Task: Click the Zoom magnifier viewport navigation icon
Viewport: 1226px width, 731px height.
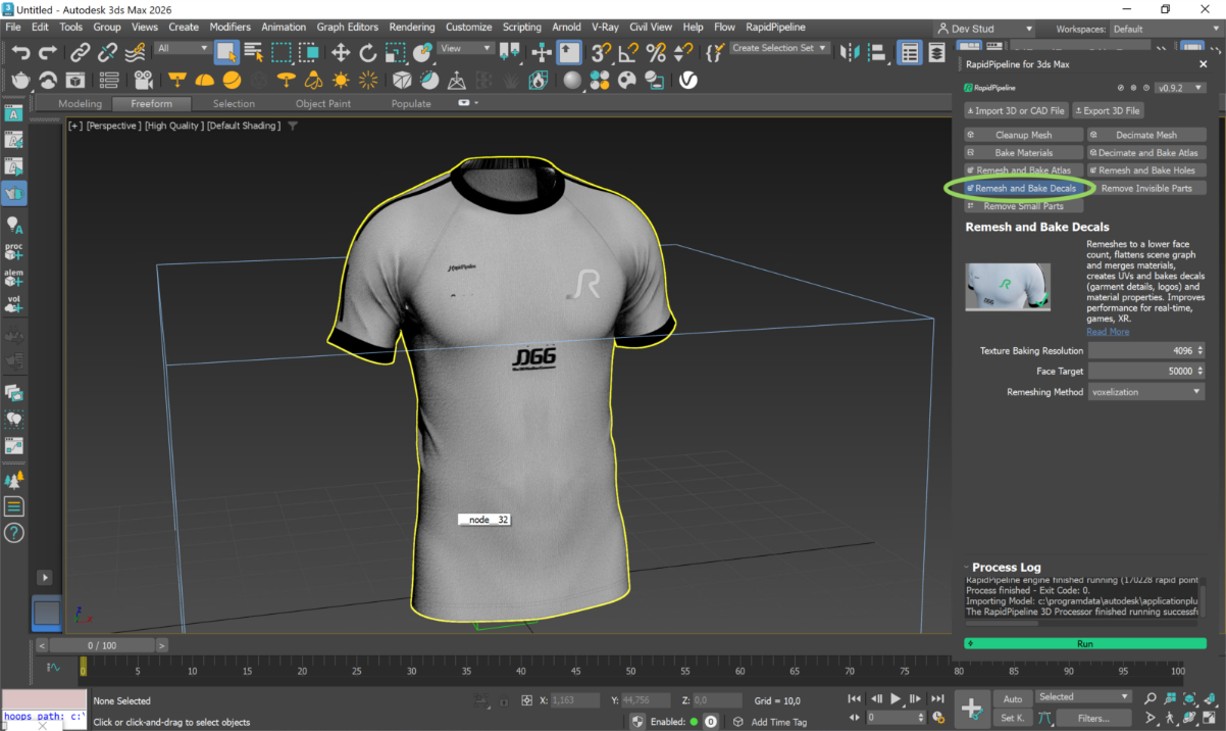Action: (x=1150, y=698)
